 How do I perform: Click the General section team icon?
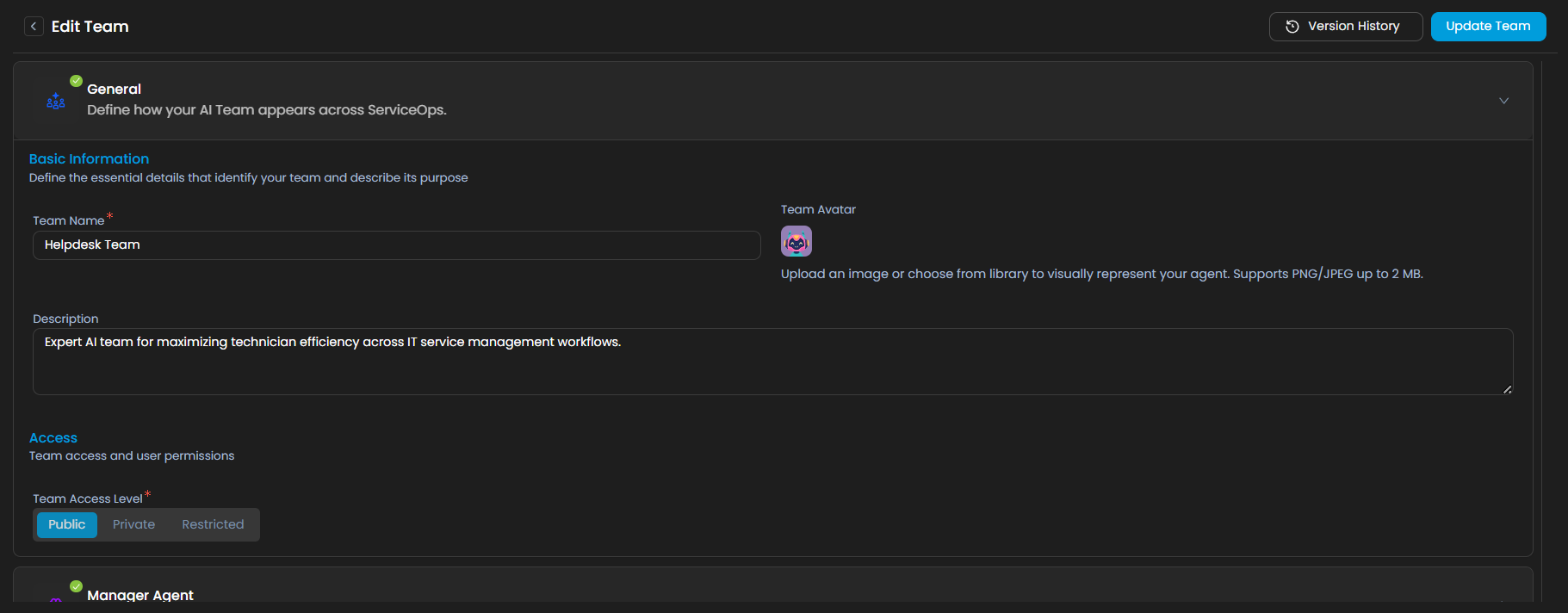56,102
